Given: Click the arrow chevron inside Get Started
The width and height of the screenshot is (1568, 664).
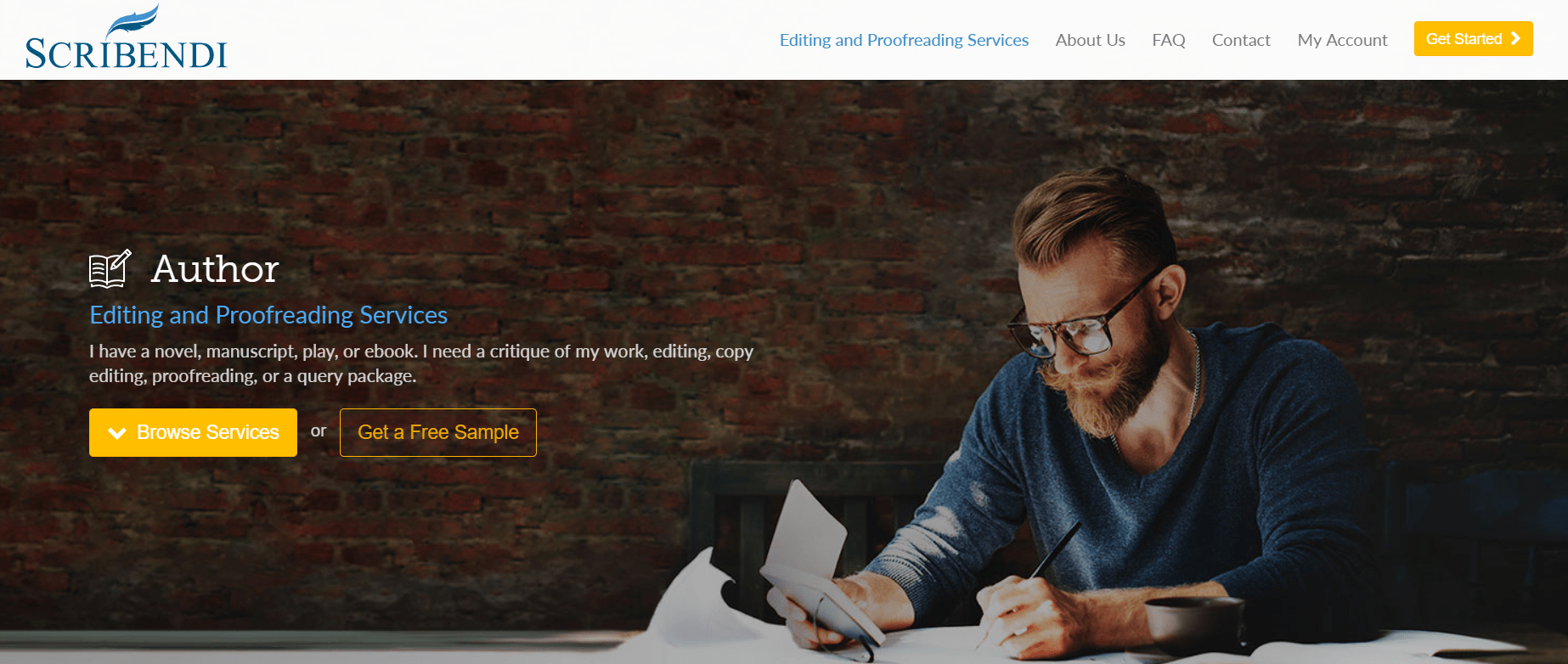Looking at the screenshot, I should 1515,39.
